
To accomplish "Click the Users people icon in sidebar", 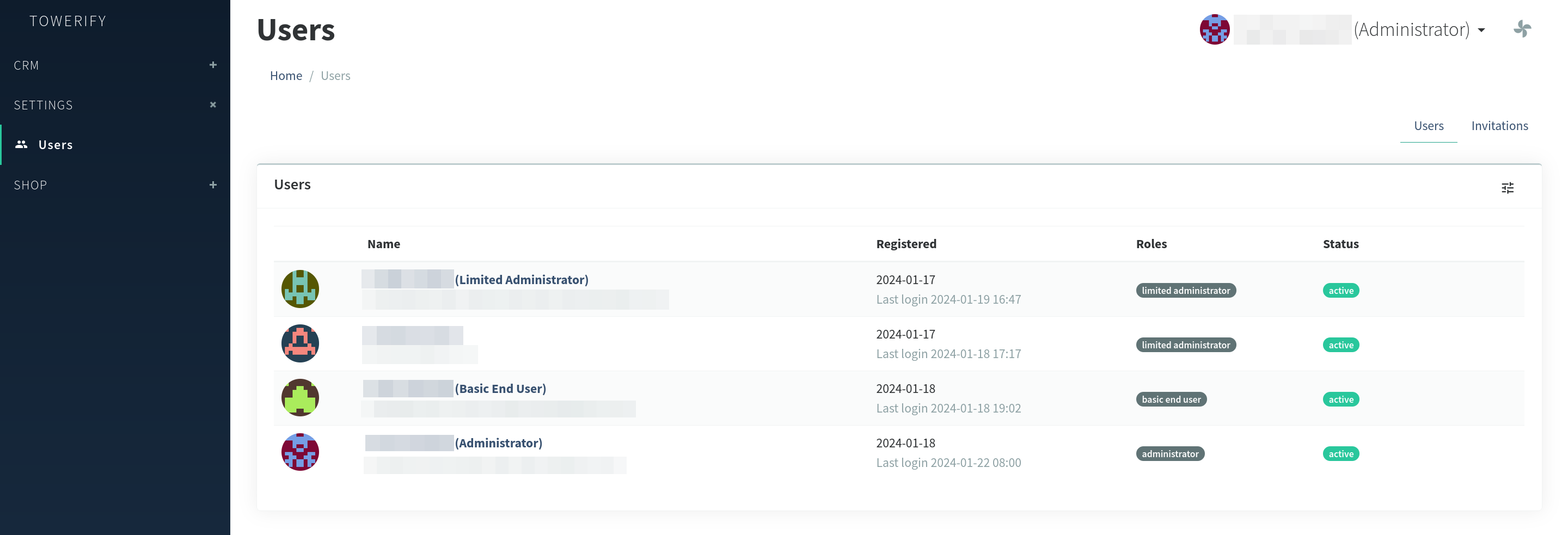I will (x=21, y=144).
